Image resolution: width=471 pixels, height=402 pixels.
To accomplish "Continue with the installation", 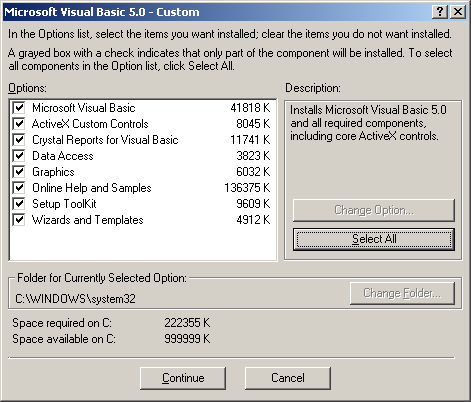I will pos(183,378).
